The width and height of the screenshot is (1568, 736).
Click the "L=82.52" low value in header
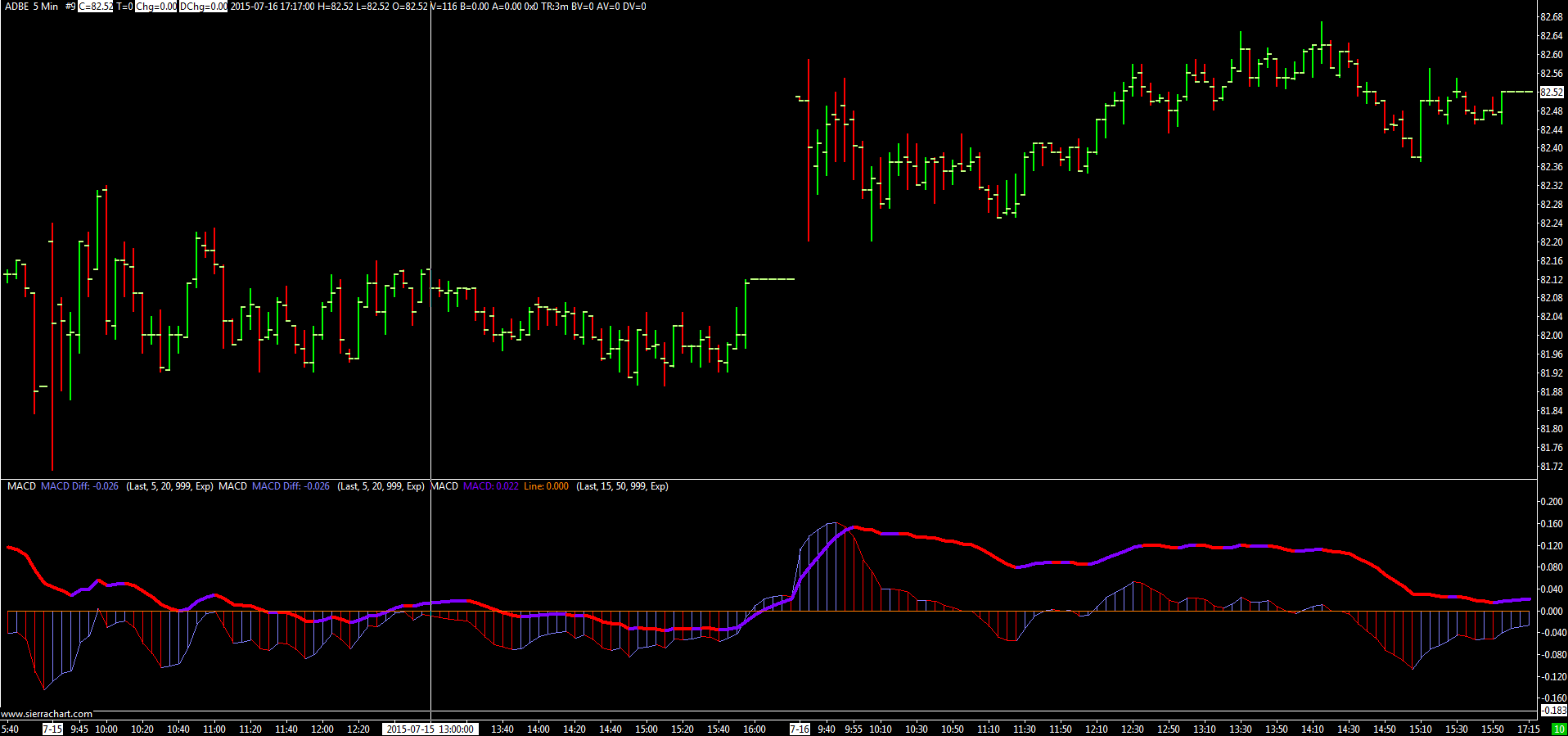[x=373, y=7]
